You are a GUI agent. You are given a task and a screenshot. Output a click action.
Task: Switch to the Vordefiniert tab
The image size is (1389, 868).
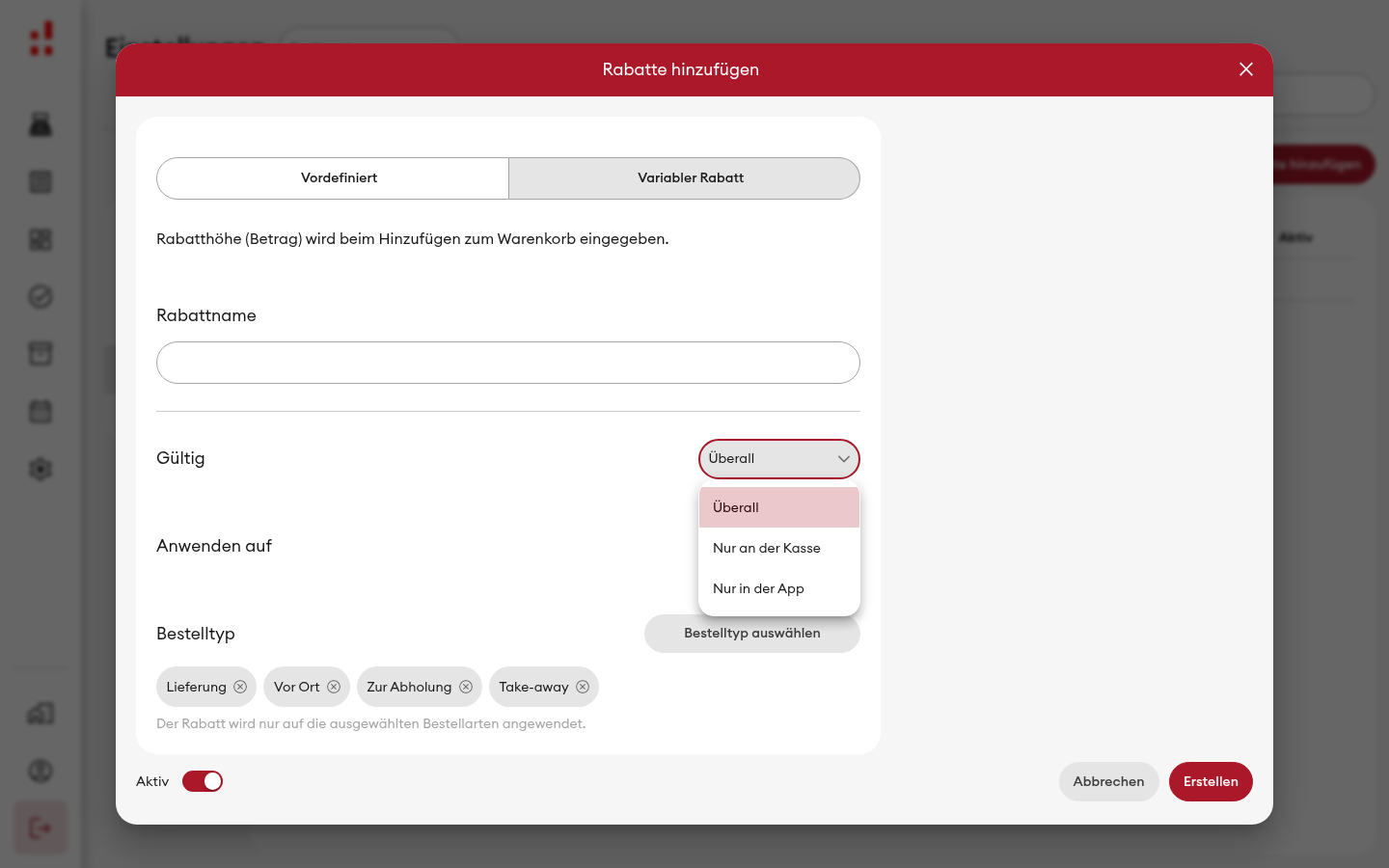[333, 178]
